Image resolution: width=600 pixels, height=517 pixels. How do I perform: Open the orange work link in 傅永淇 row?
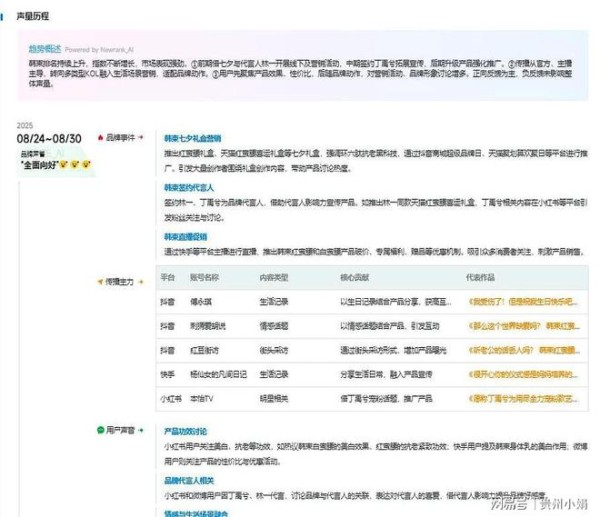click(x=523, y=302)
